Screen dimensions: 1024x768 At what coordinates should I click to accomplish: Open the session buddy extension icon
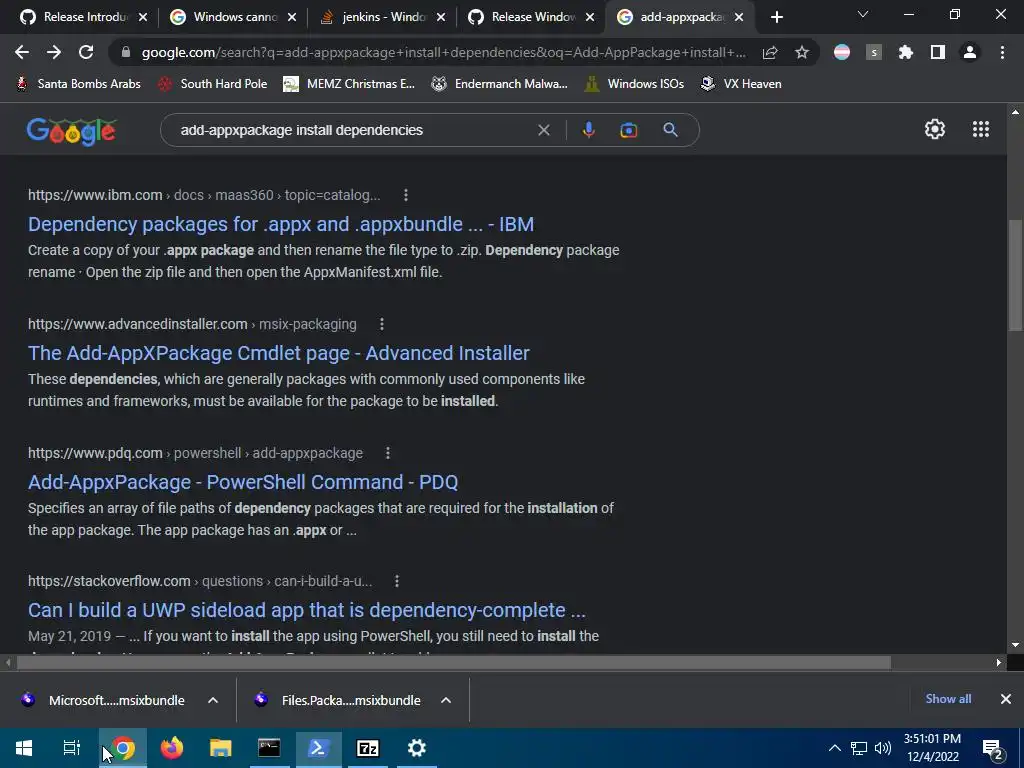point(874,52)
